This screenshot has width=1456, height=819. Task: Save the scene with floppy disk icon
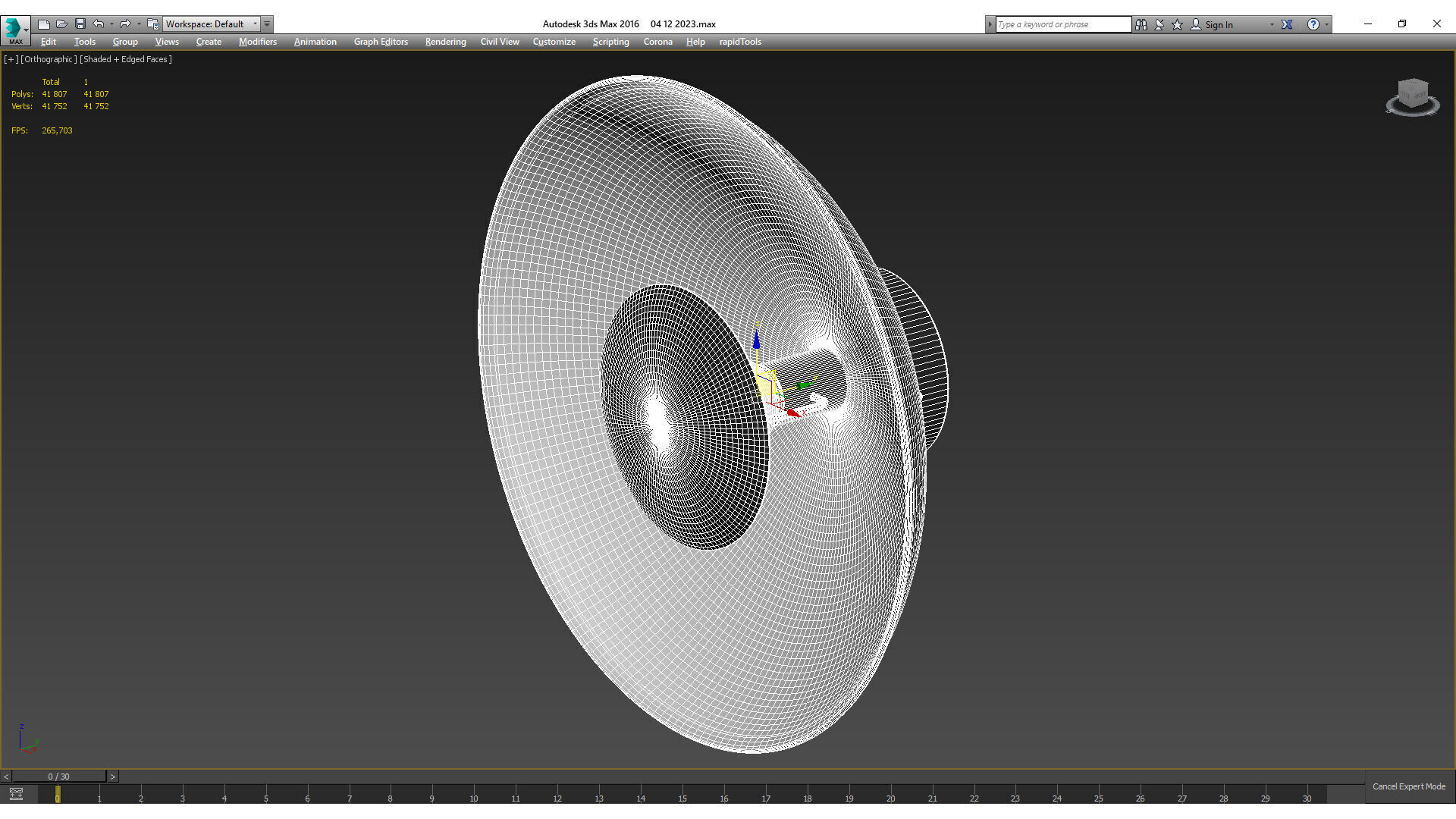(x=80, y=24)
